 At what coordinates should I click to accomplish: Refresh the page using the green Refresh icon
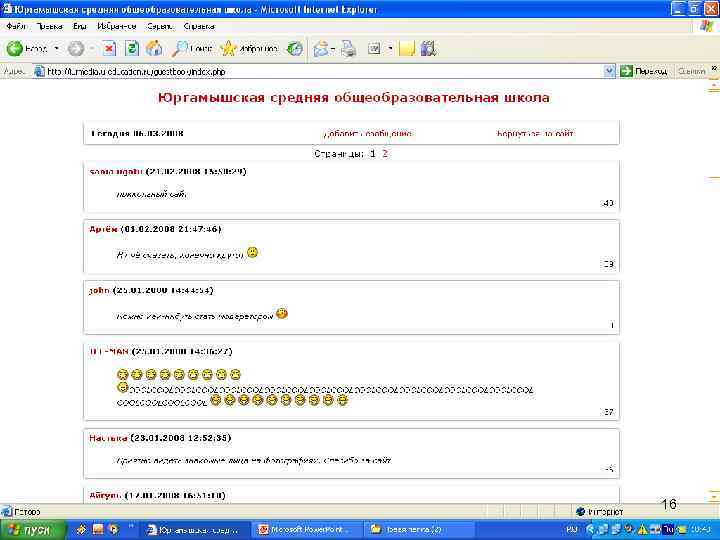[132, 48]
